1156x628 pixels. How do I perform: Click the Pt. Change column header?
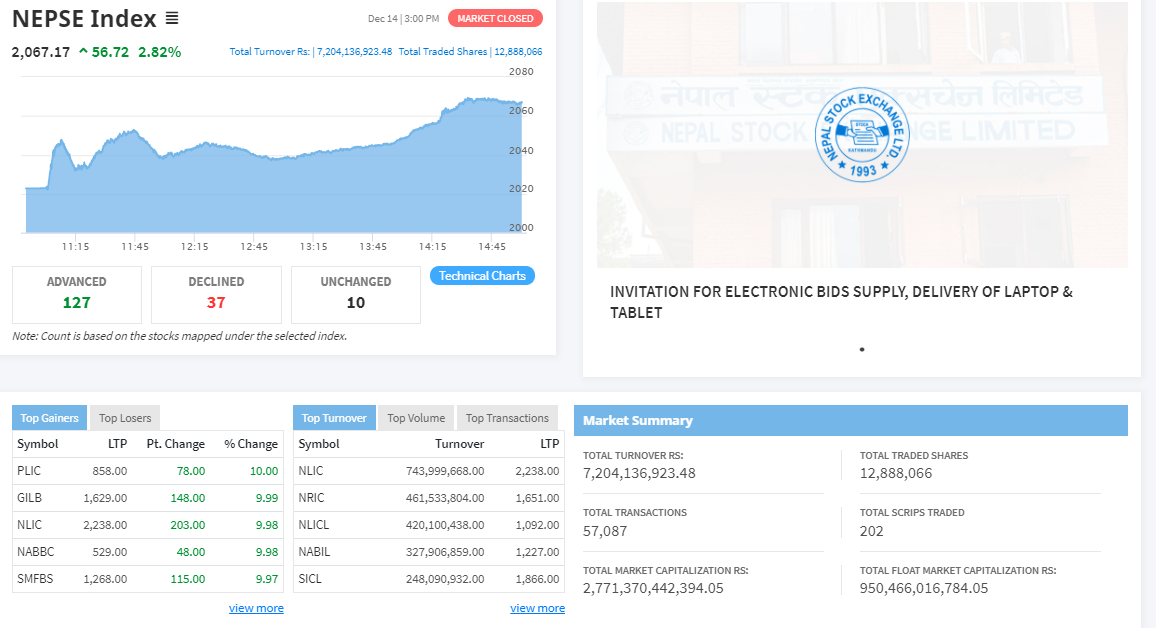pyautogui.click(x=175, y=444)
